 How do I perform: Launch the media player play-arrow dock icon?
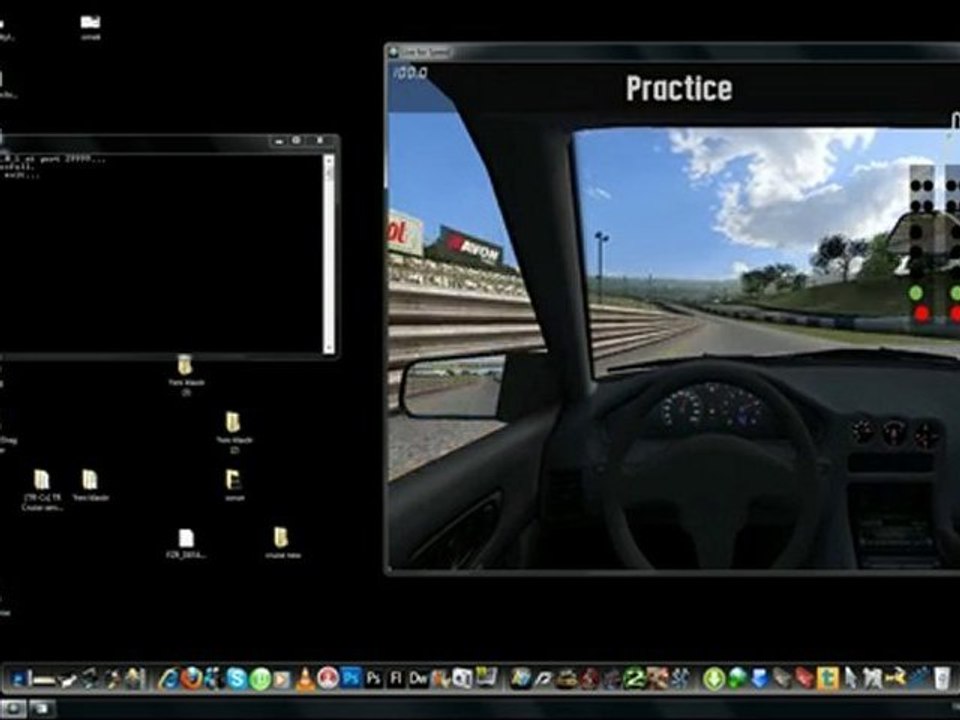(x=282, y=679)
